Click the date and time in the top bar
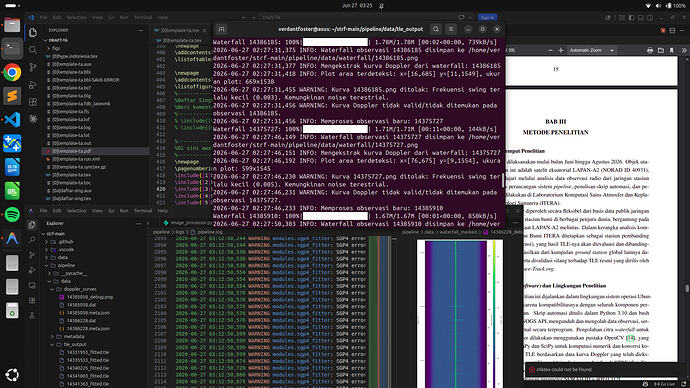 tap(357, 6)
